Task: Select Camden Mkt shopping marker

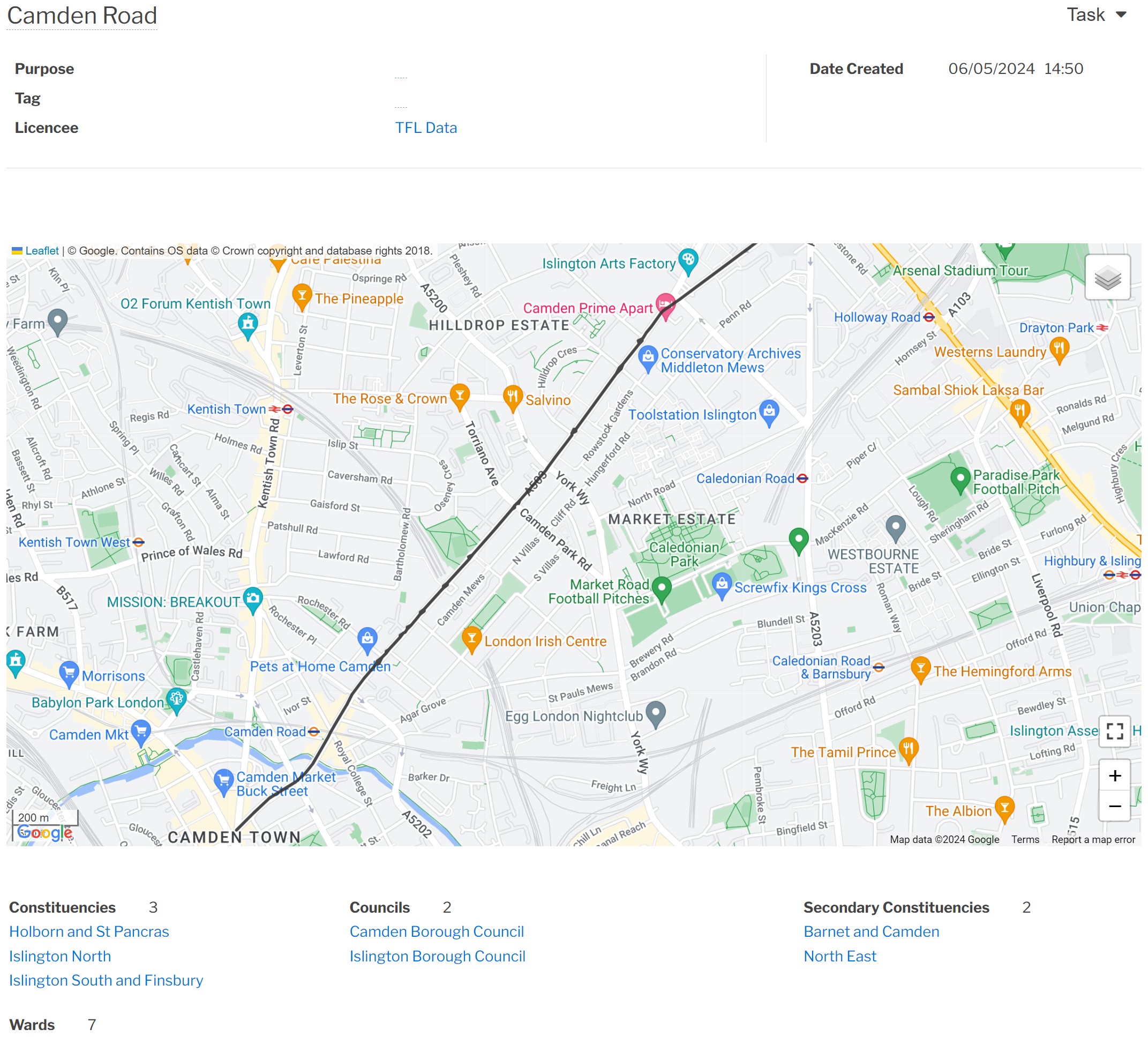Action: pyautogui.click(x=141, y=733)
